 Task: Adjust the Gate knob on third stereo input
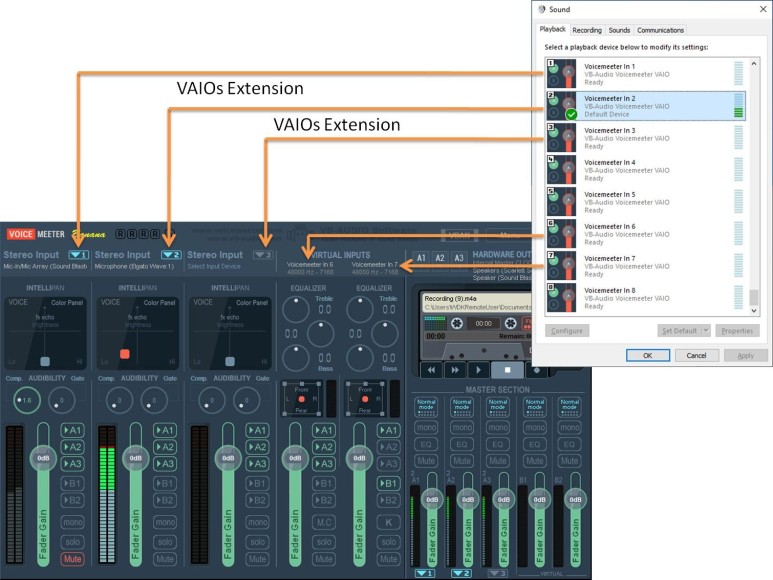pos(246,400)
